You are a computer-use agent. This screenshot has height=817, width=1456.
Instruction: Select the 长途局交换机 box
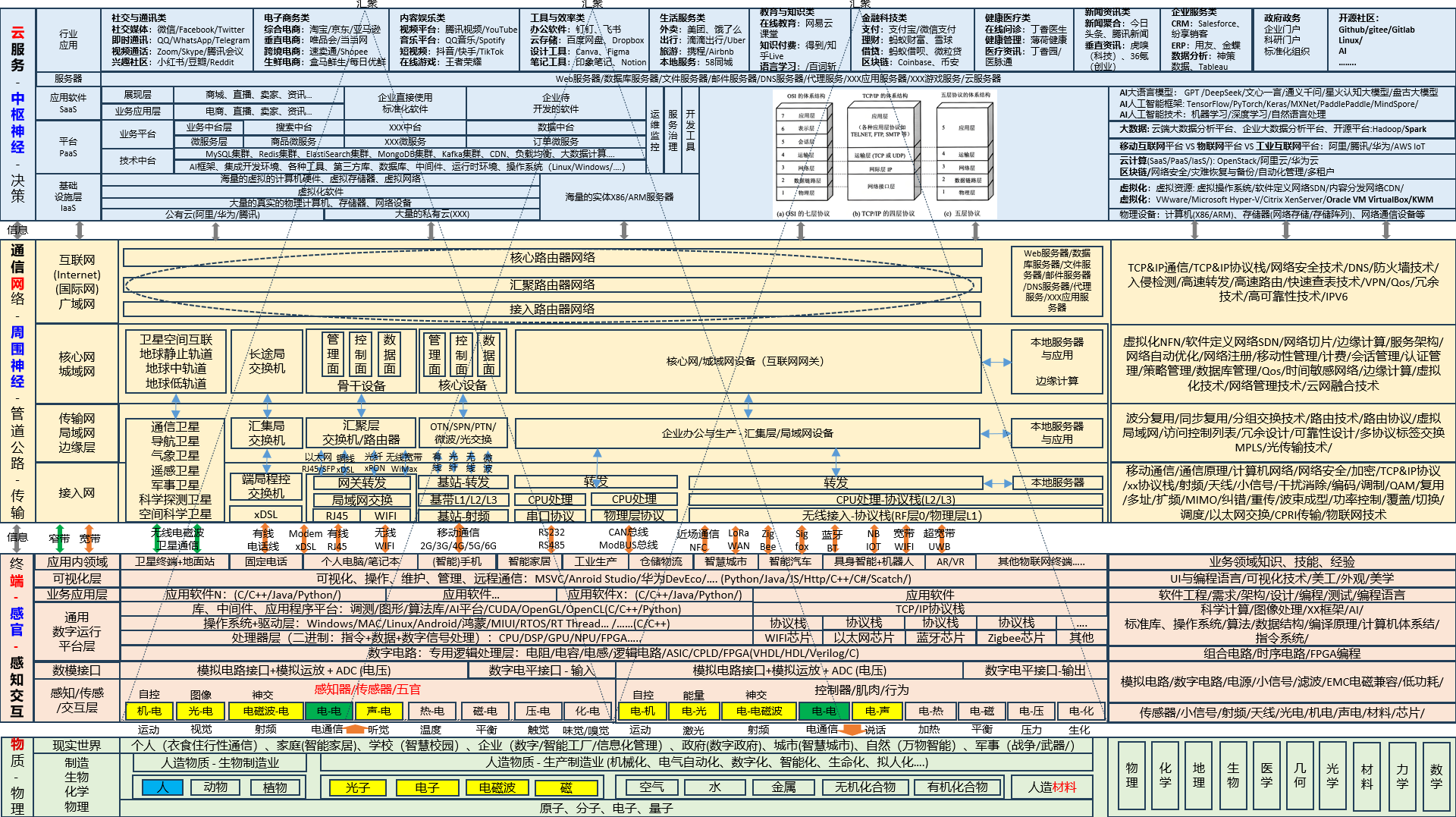267,361
